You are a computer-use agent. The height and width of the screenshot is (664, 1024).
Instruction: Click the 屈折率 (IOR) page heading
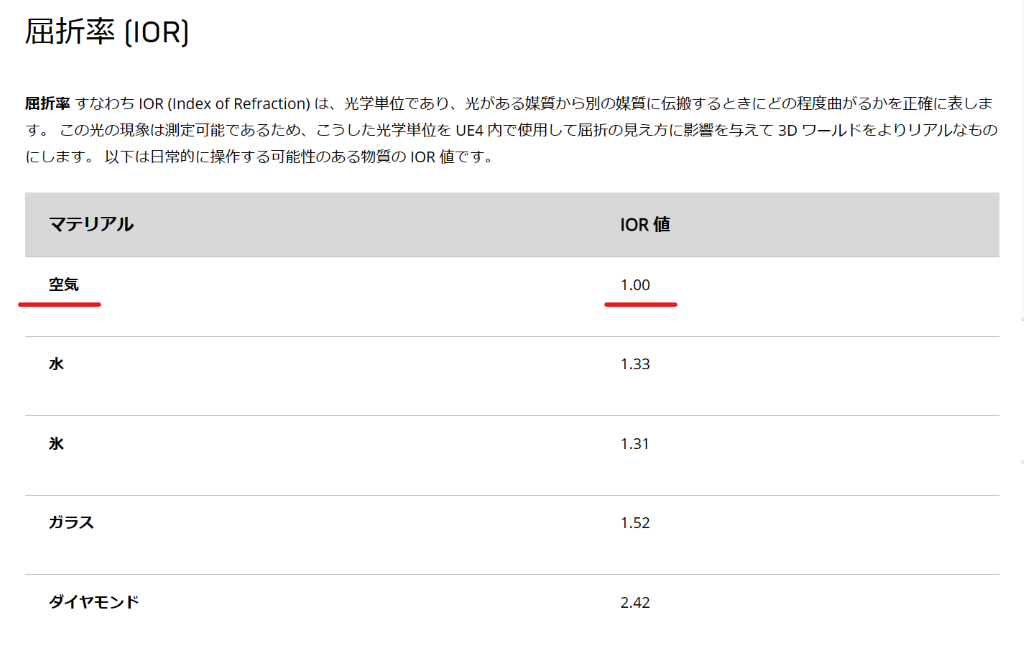pos(106,32)
